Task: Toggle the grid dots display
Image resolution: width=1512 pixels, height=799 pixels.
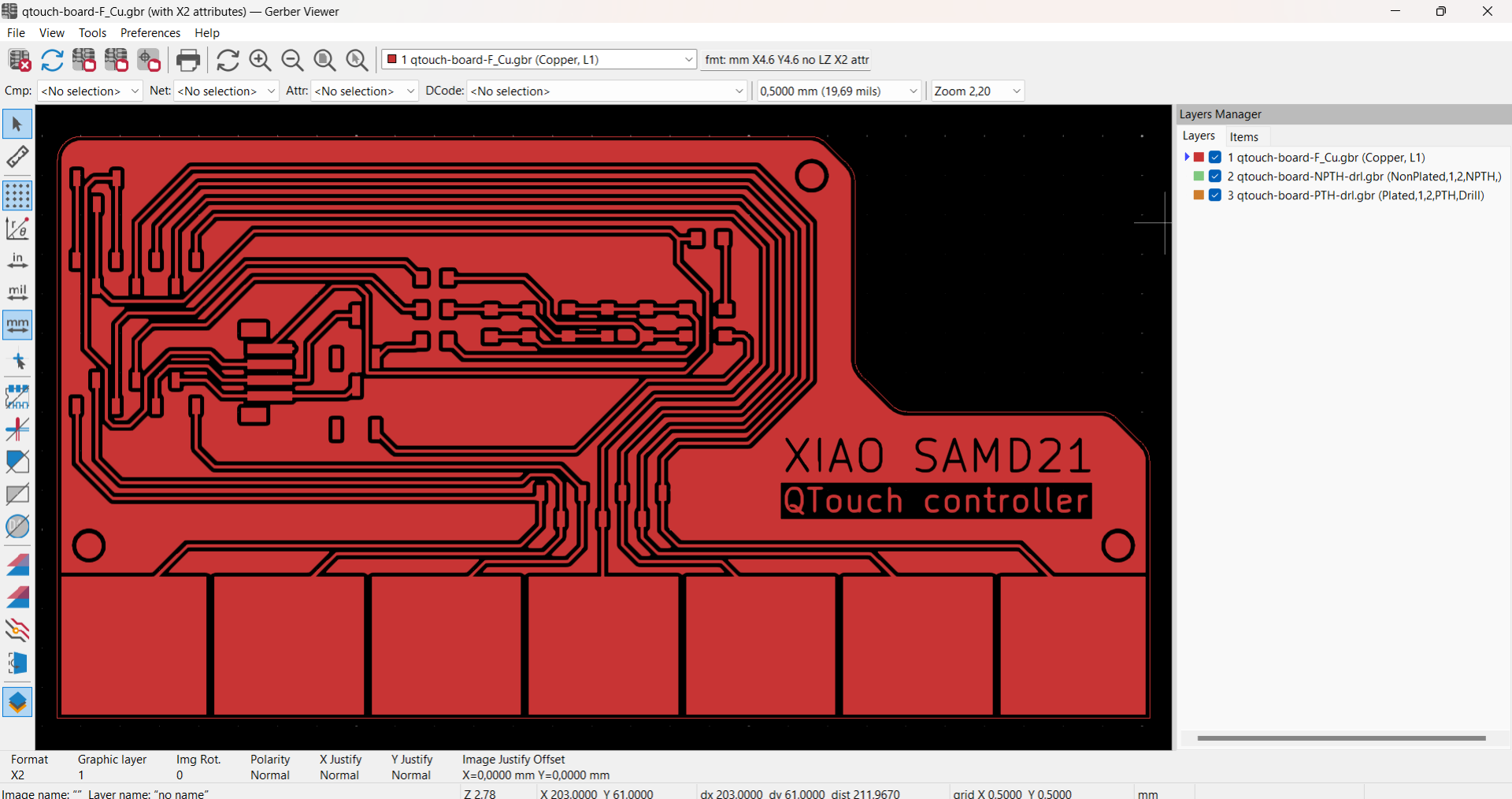Action: point(17,195)
